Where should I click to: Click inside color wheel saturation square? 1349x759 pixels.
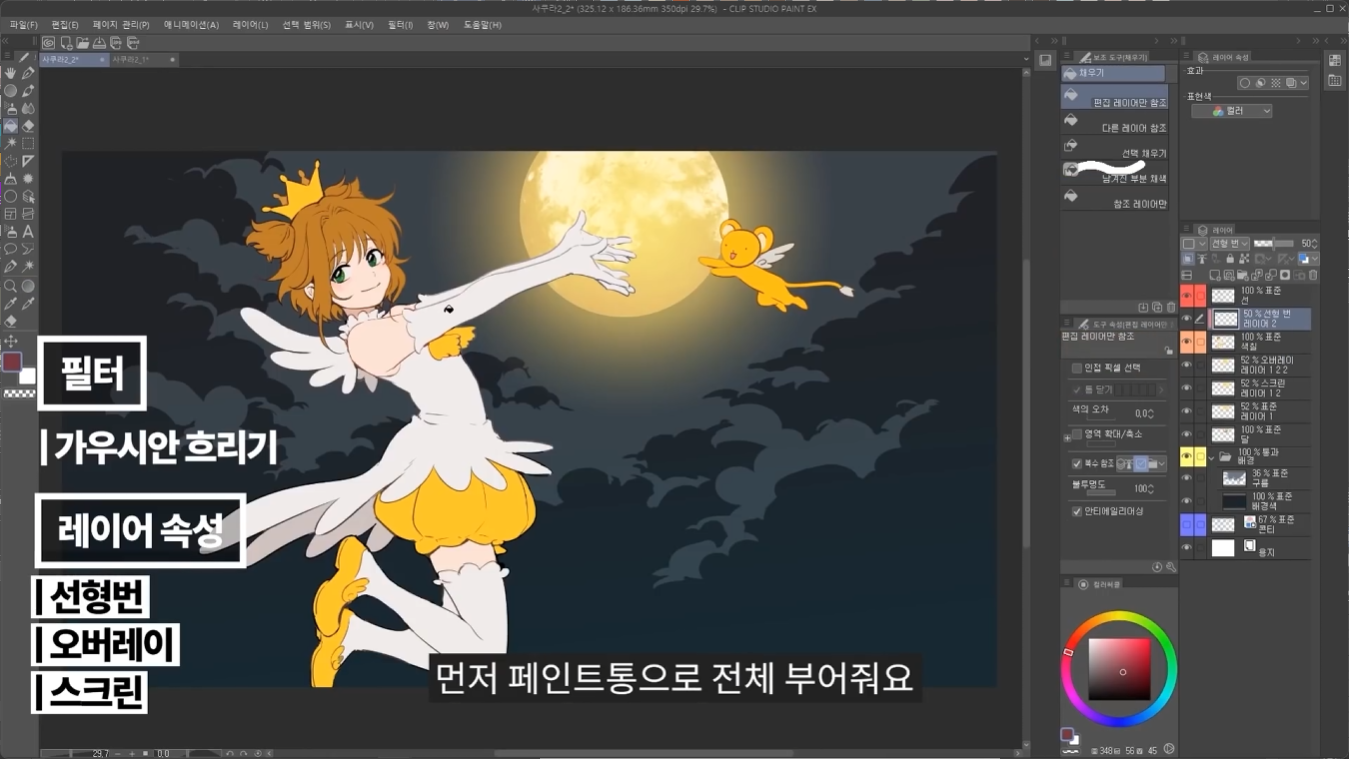pyautogui.click(x=1119, y=669)
